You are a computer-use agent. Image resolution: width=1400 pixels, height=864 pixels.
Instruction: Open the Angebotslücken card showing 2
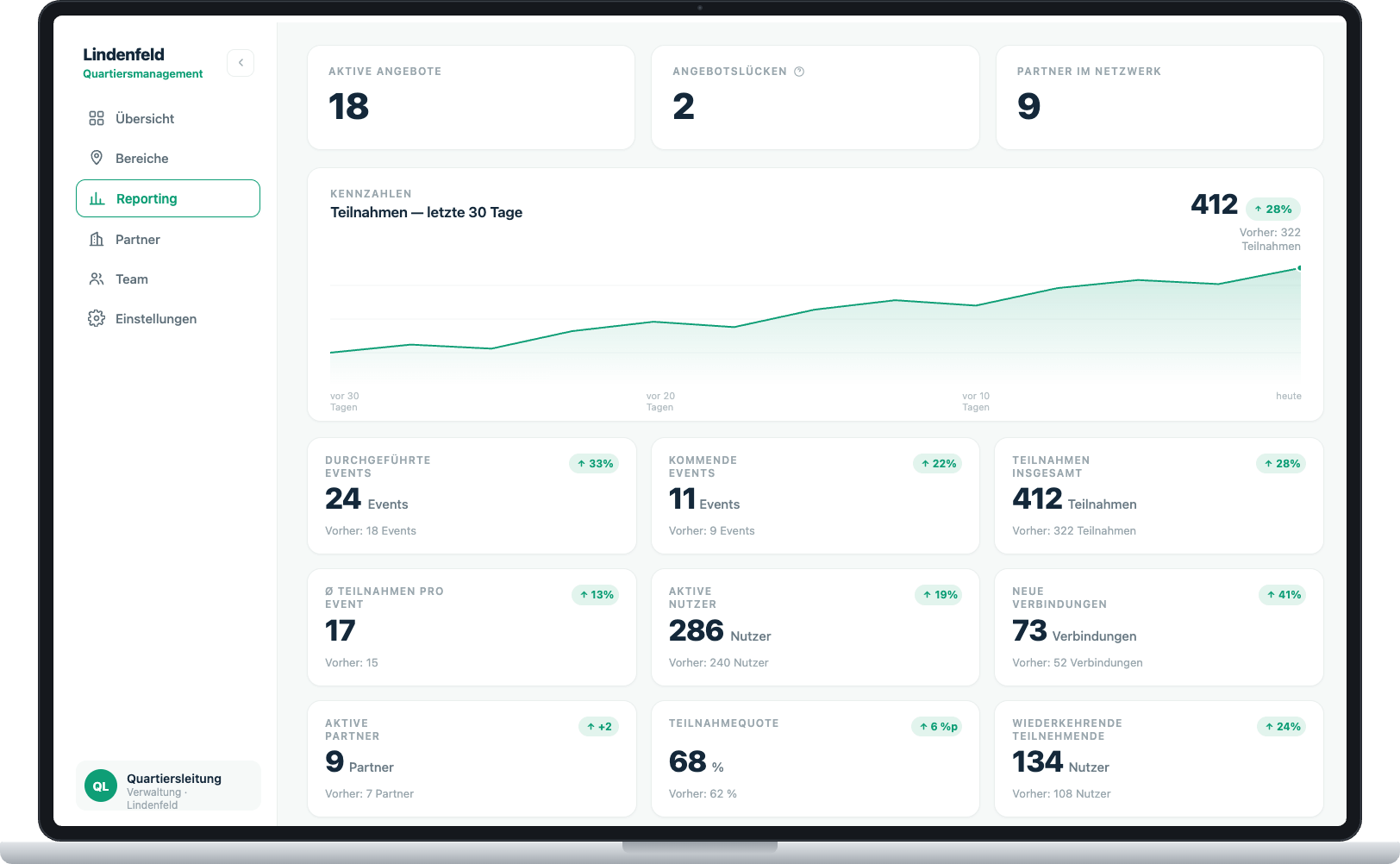click(815, 97)
